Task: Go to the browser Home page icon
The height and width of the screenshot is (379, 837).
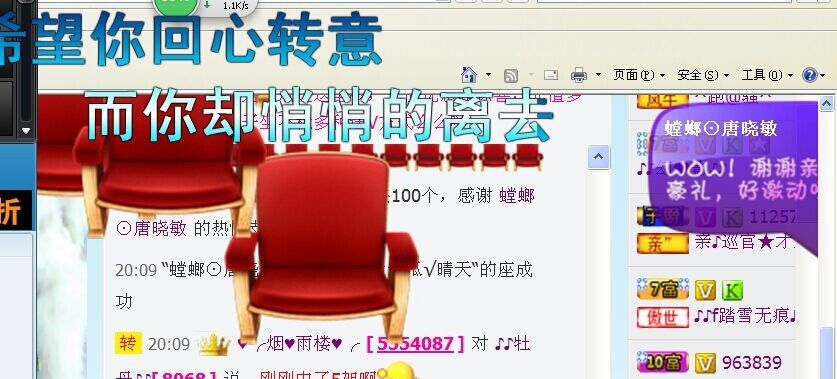Action: (x=469, y=75)
